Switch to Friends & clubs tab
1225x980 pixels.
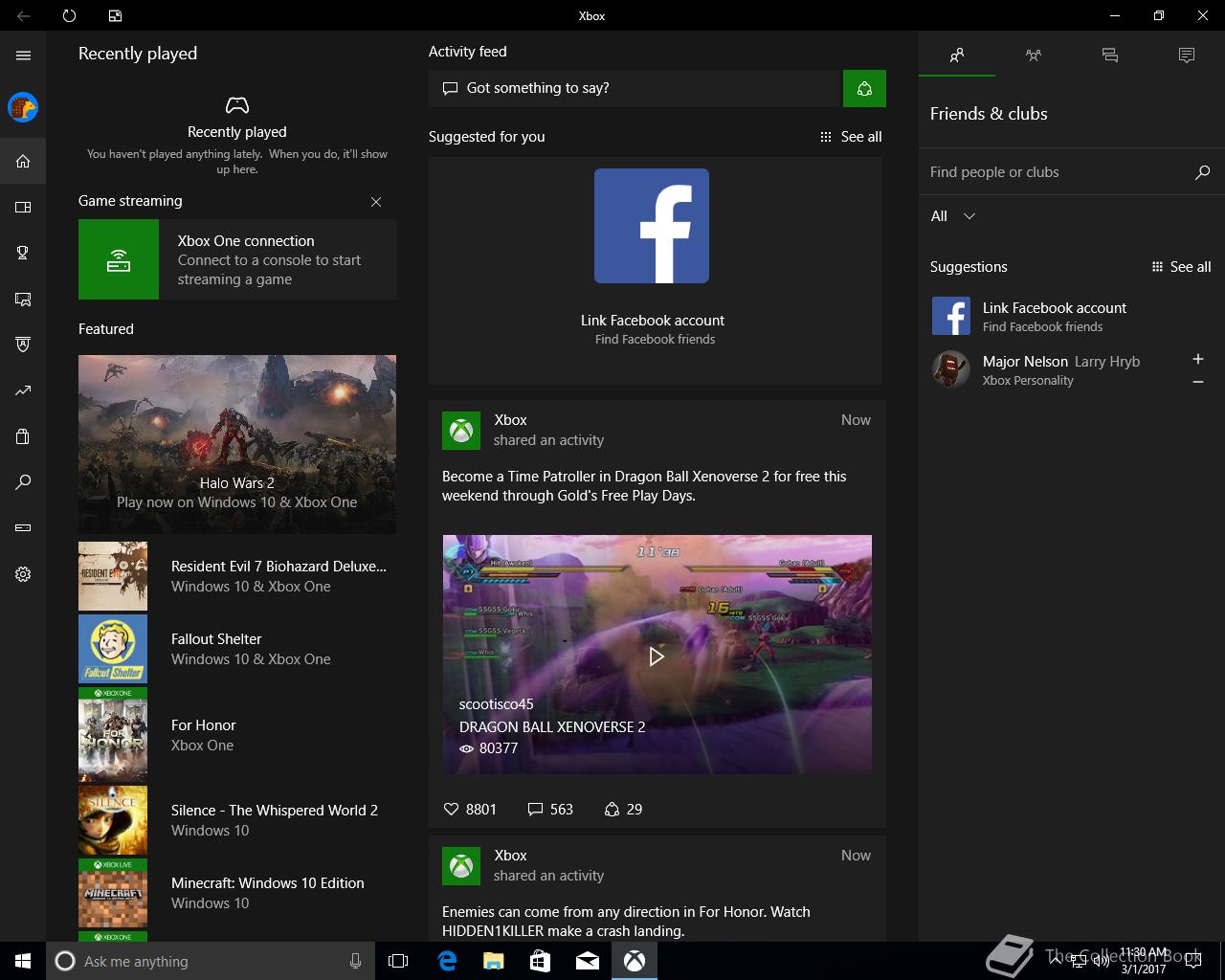[957, 56]
